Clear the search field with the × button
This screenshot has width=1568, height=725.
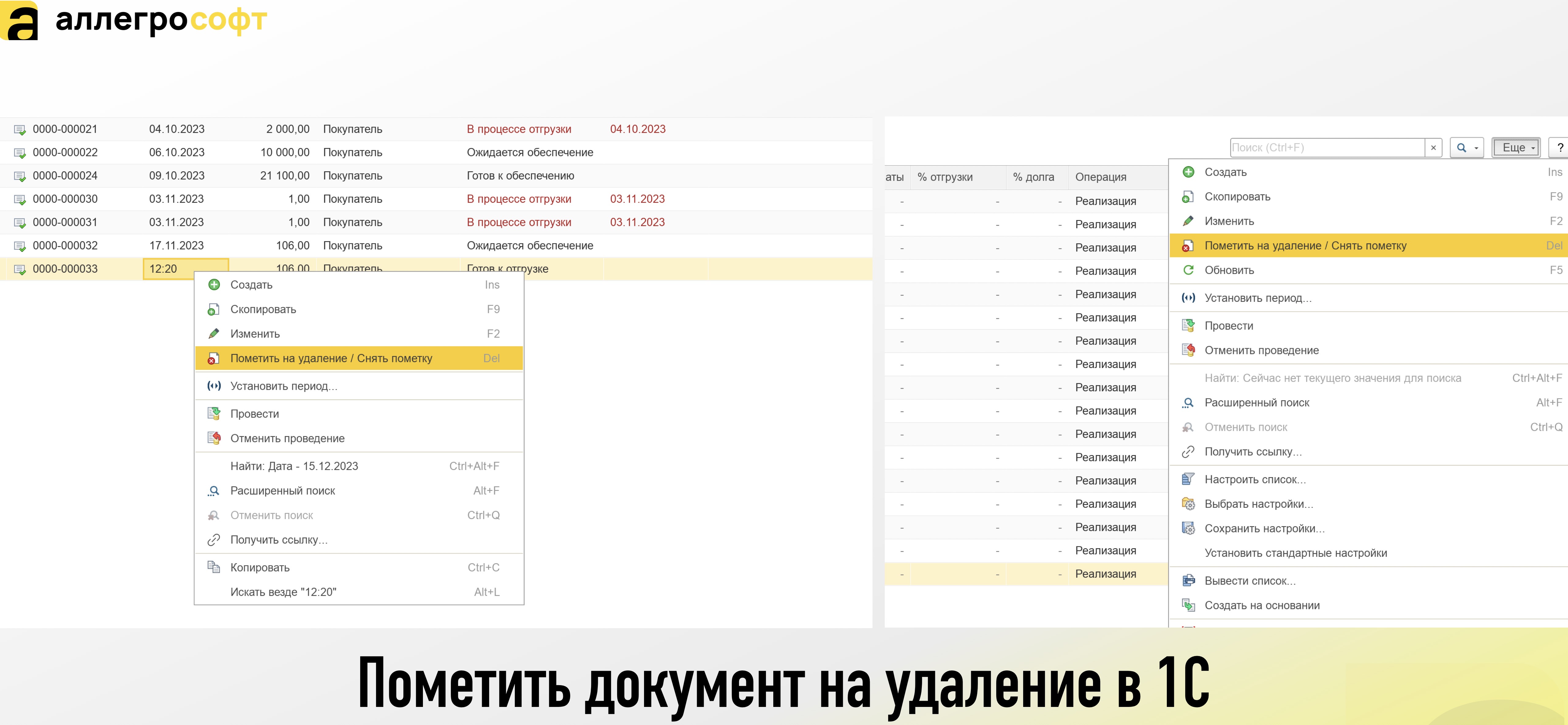(1434, 147)
